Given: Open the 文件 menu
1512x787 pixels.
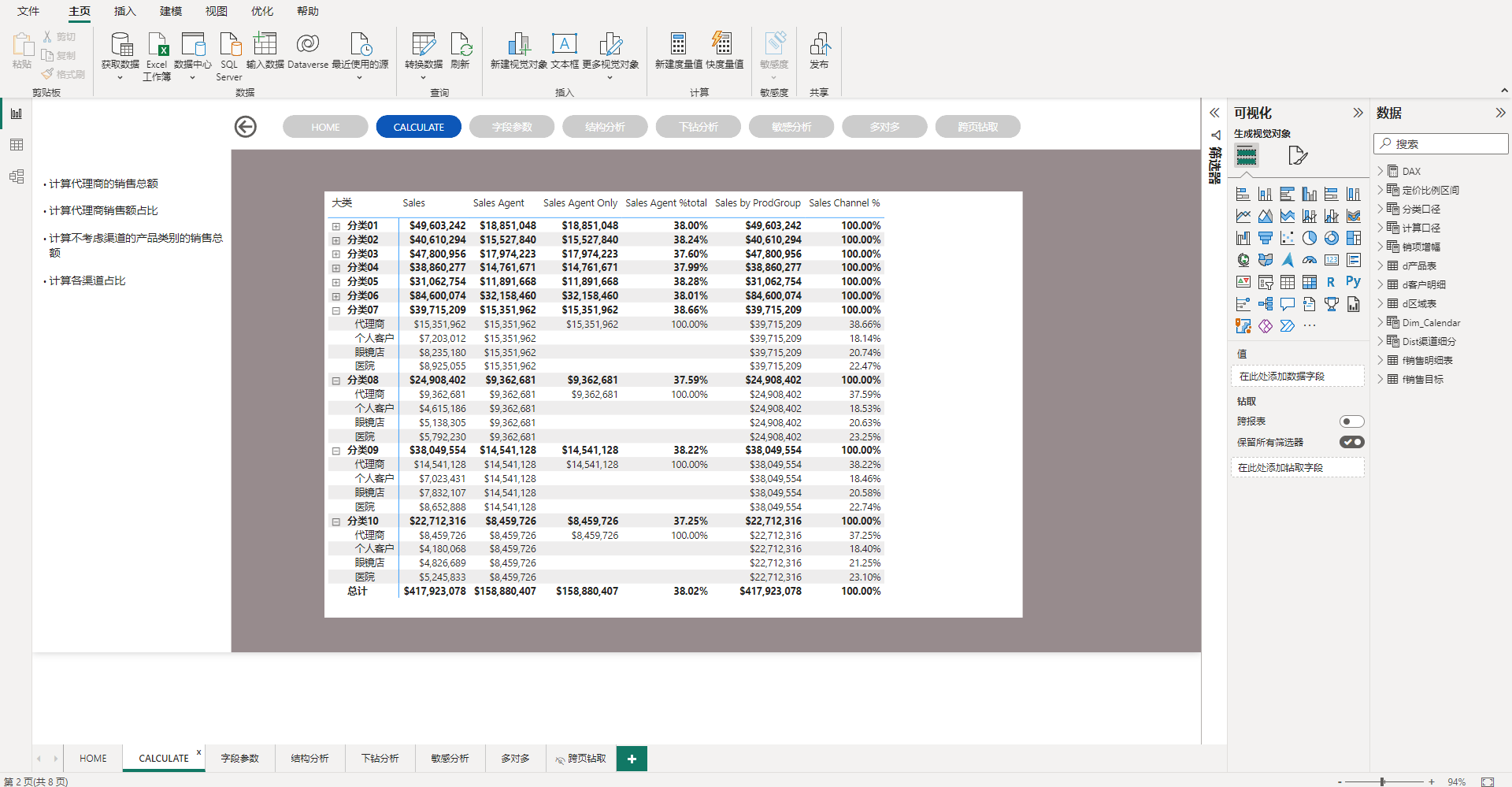Looking at the screenshot, I should pyautogui.click(x=28, y=11).
